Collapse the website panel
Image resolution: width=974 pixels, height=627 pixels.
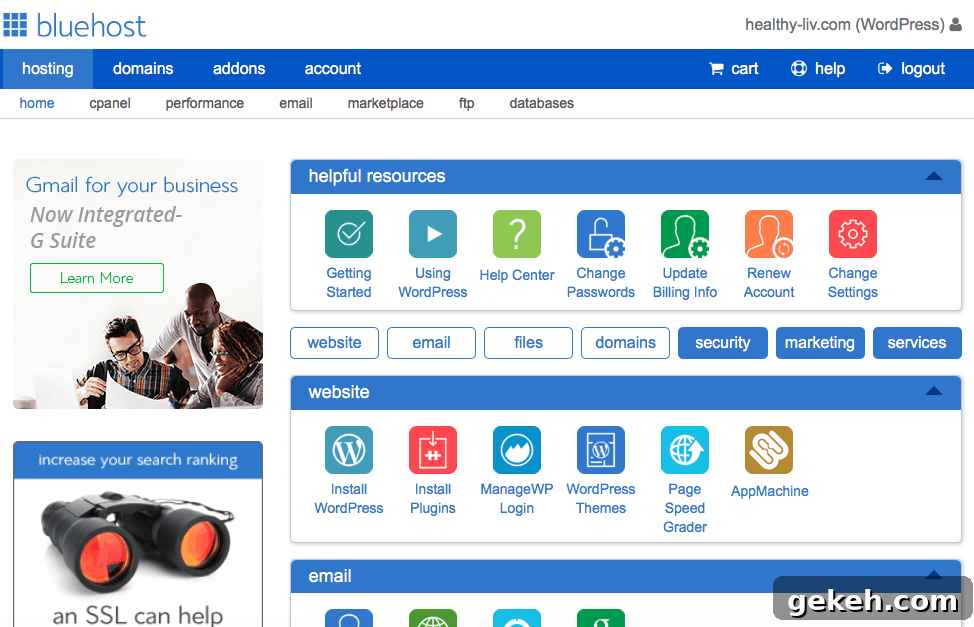(x=934, y=391)
